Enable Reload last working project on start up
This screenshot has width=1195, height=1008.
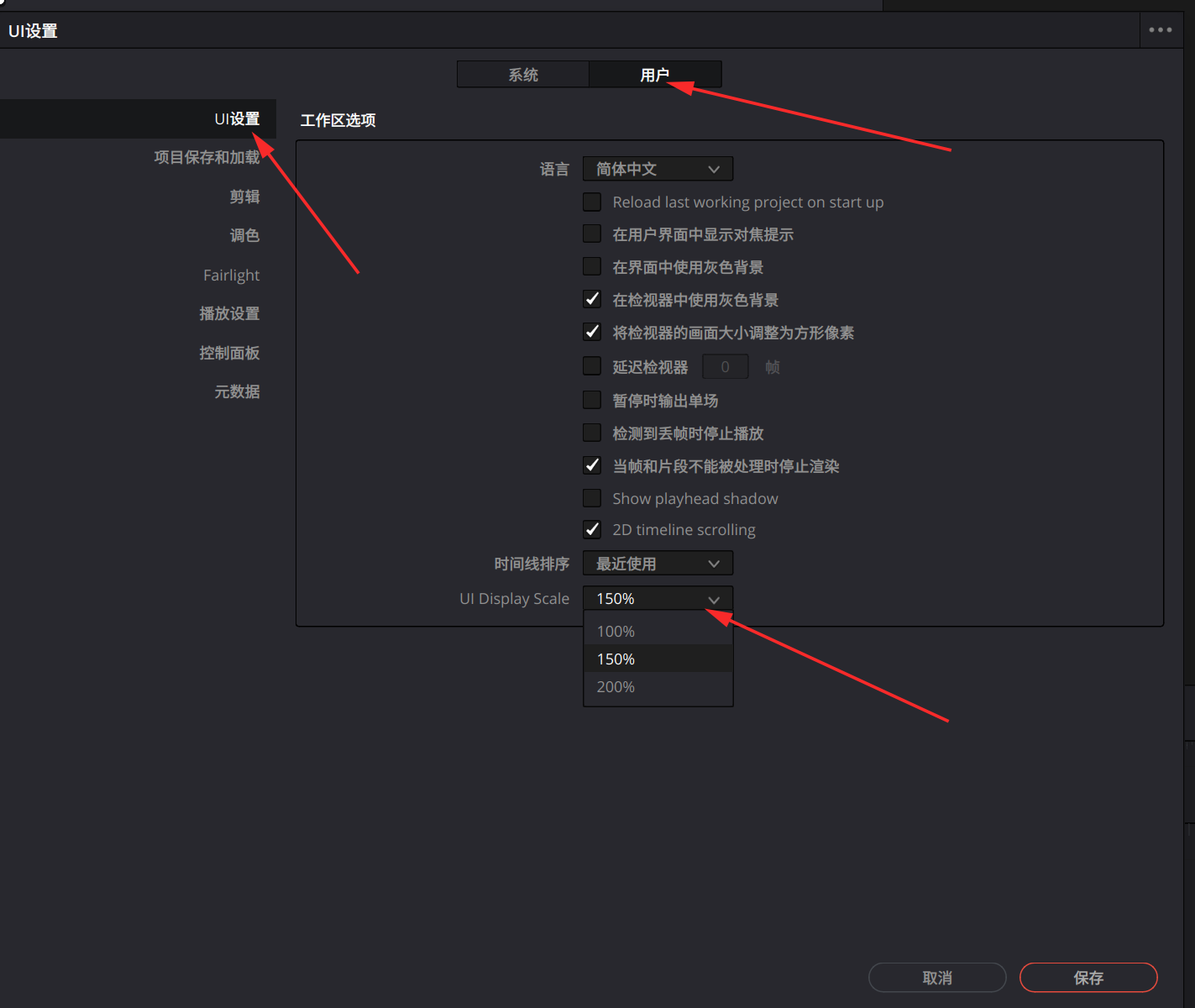click(592, 202)
